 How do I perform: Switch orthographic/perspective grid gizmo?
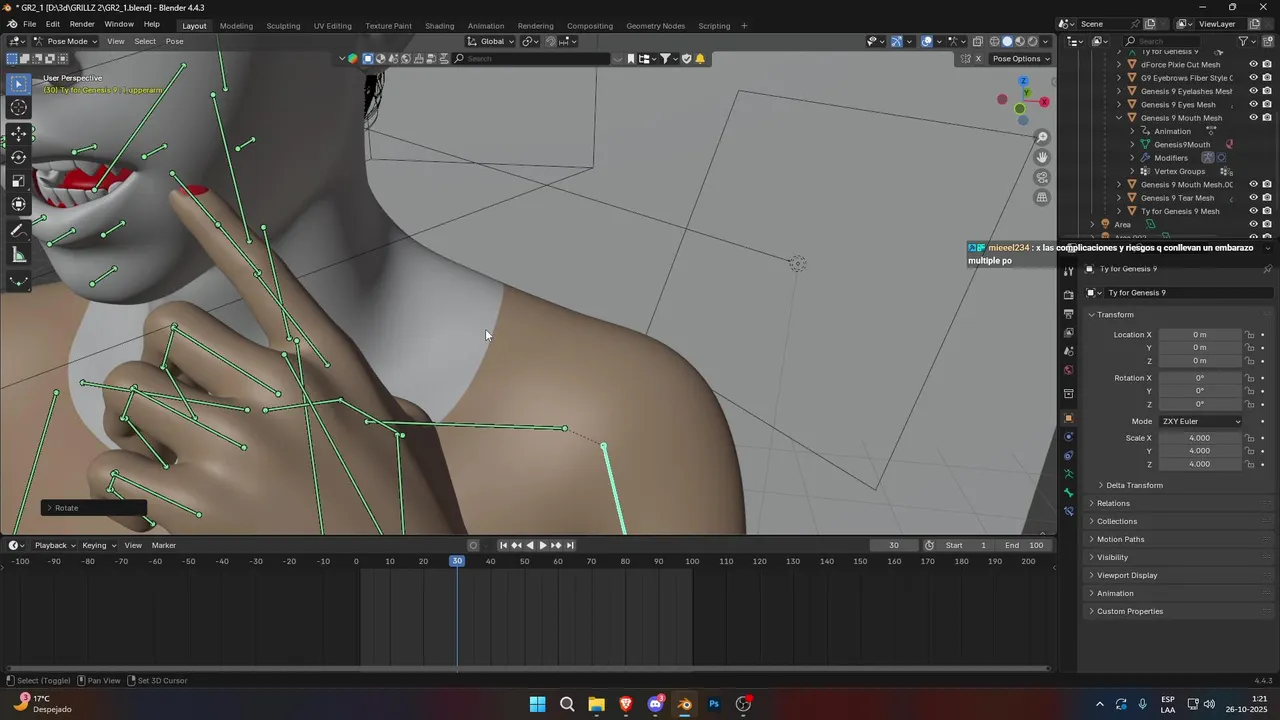point(1042,198)
